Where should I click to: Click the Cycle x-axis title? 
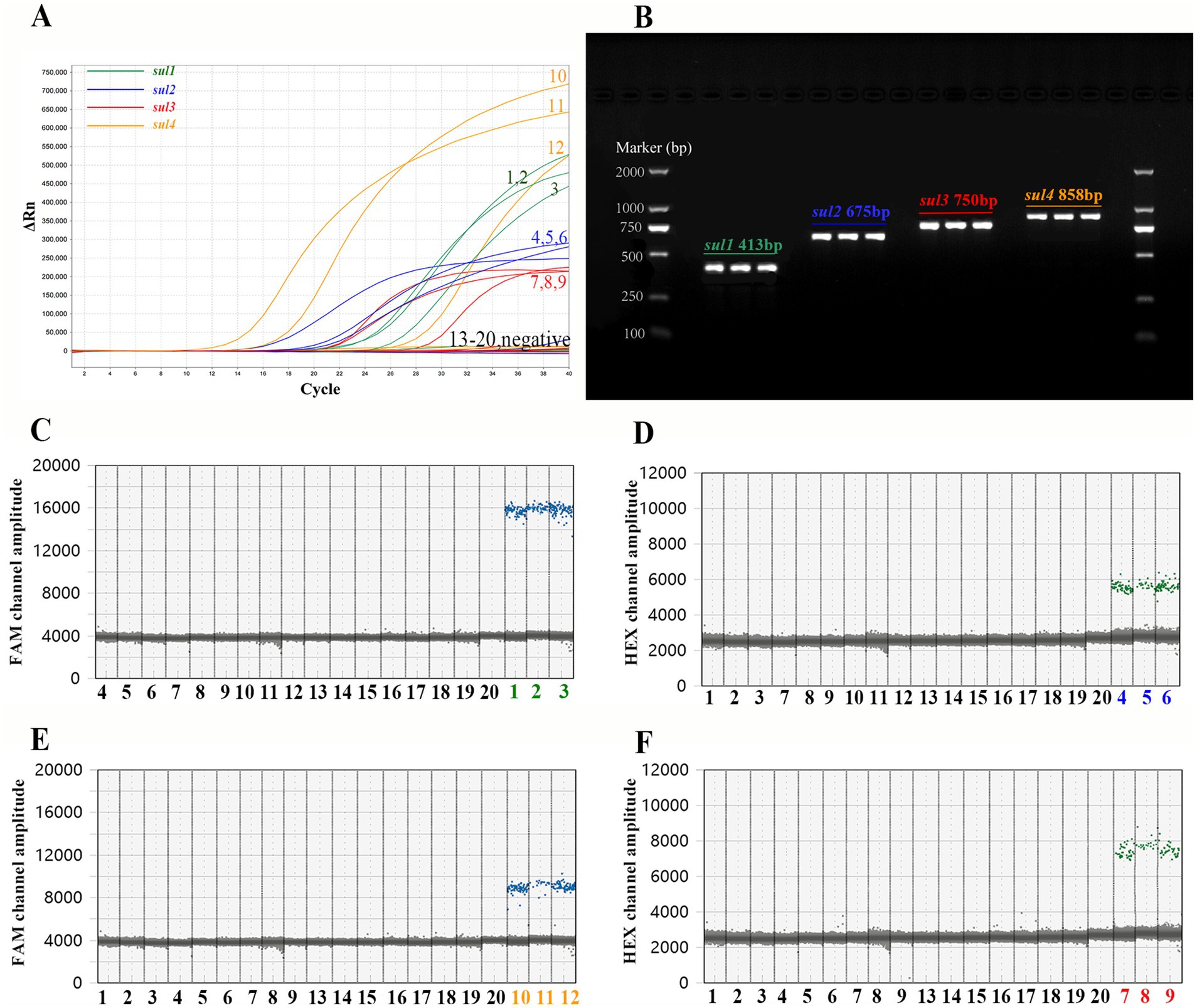click(320, 389)
